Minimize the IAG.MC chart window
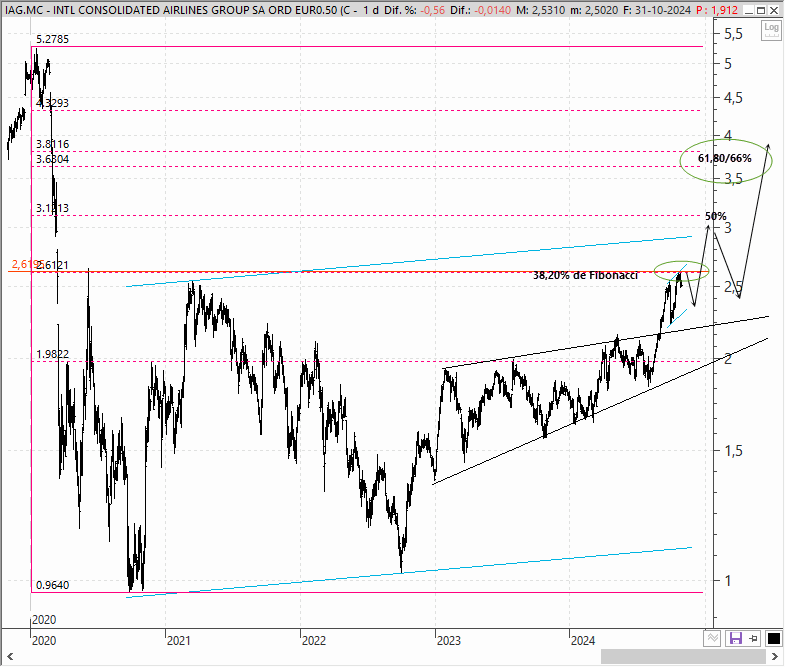This screenshot has height=667, width=785. click(749, 10)
